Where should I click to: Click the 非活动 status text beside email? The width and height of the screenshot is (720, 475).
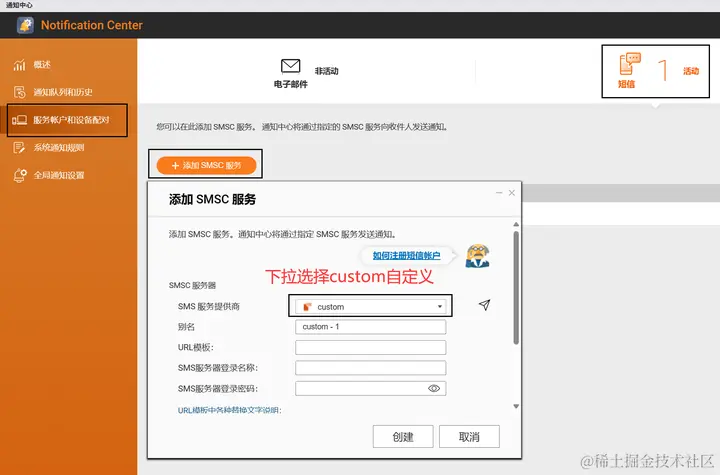(x=326, y=71)
